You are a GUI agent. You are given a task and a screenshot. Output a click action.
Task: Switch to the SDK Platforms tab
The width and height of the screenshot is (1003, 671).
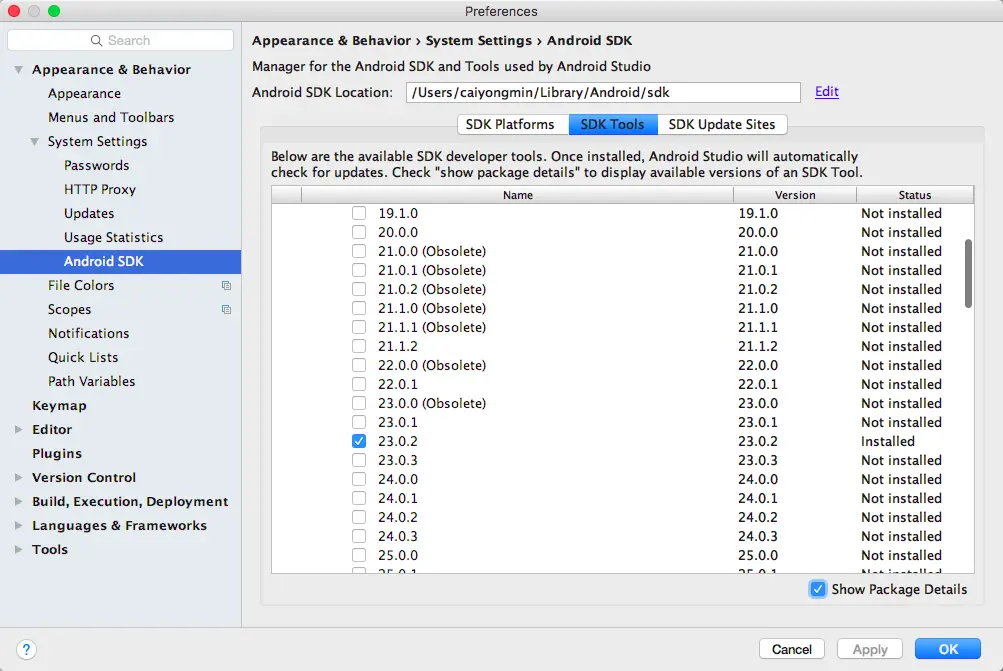[x=513, y=125]
